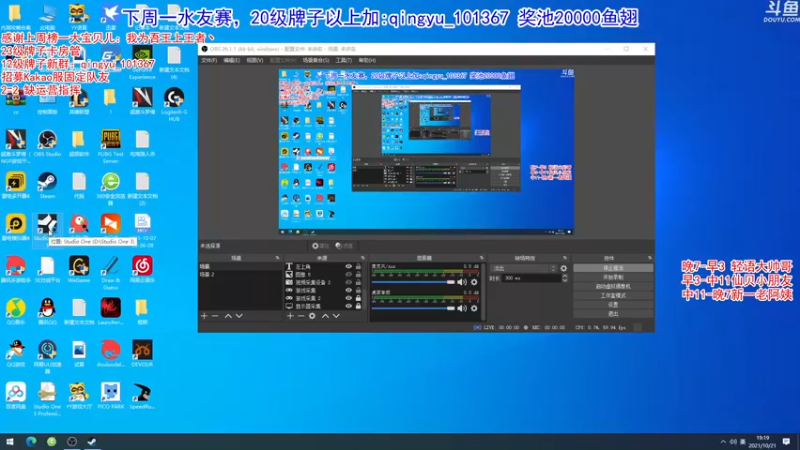
Task: Open the 文件(F) menu in OBS
Action: (x=209, y=60)
